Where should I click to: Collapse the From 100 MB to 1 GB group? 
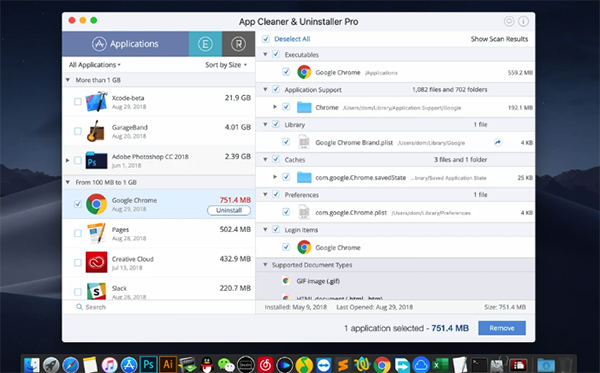68,182
